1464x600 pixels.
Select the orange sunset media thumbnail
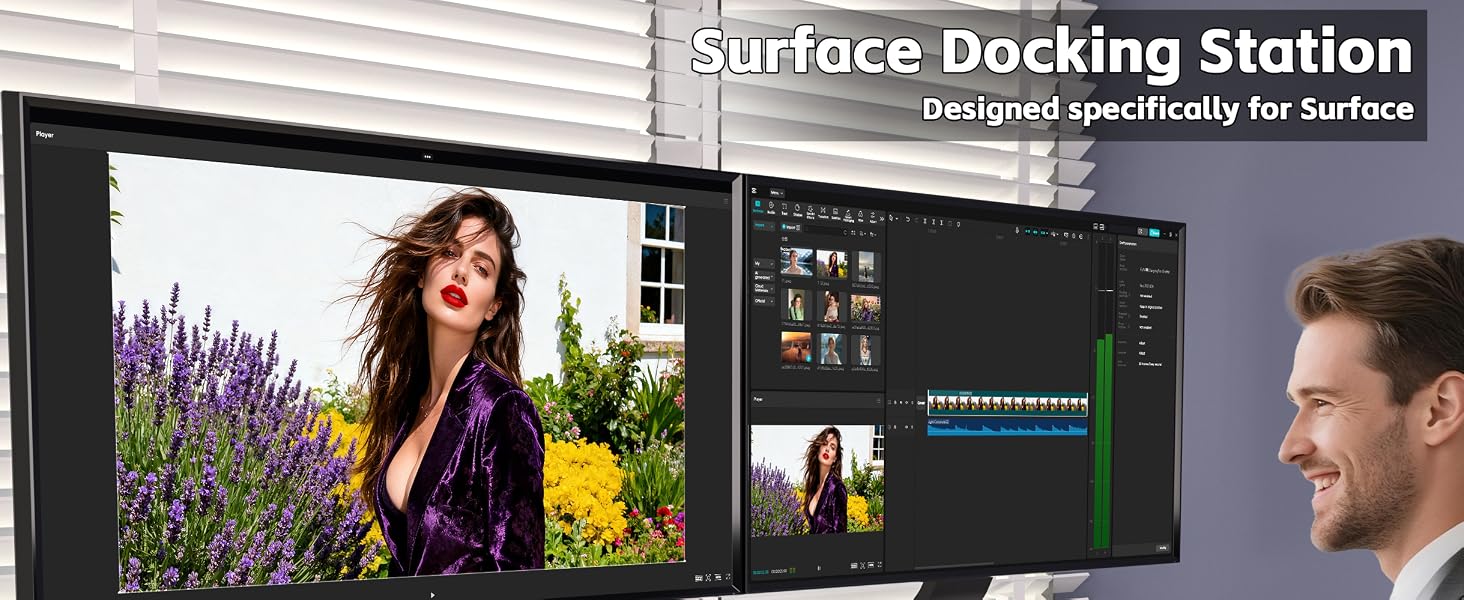796,347
